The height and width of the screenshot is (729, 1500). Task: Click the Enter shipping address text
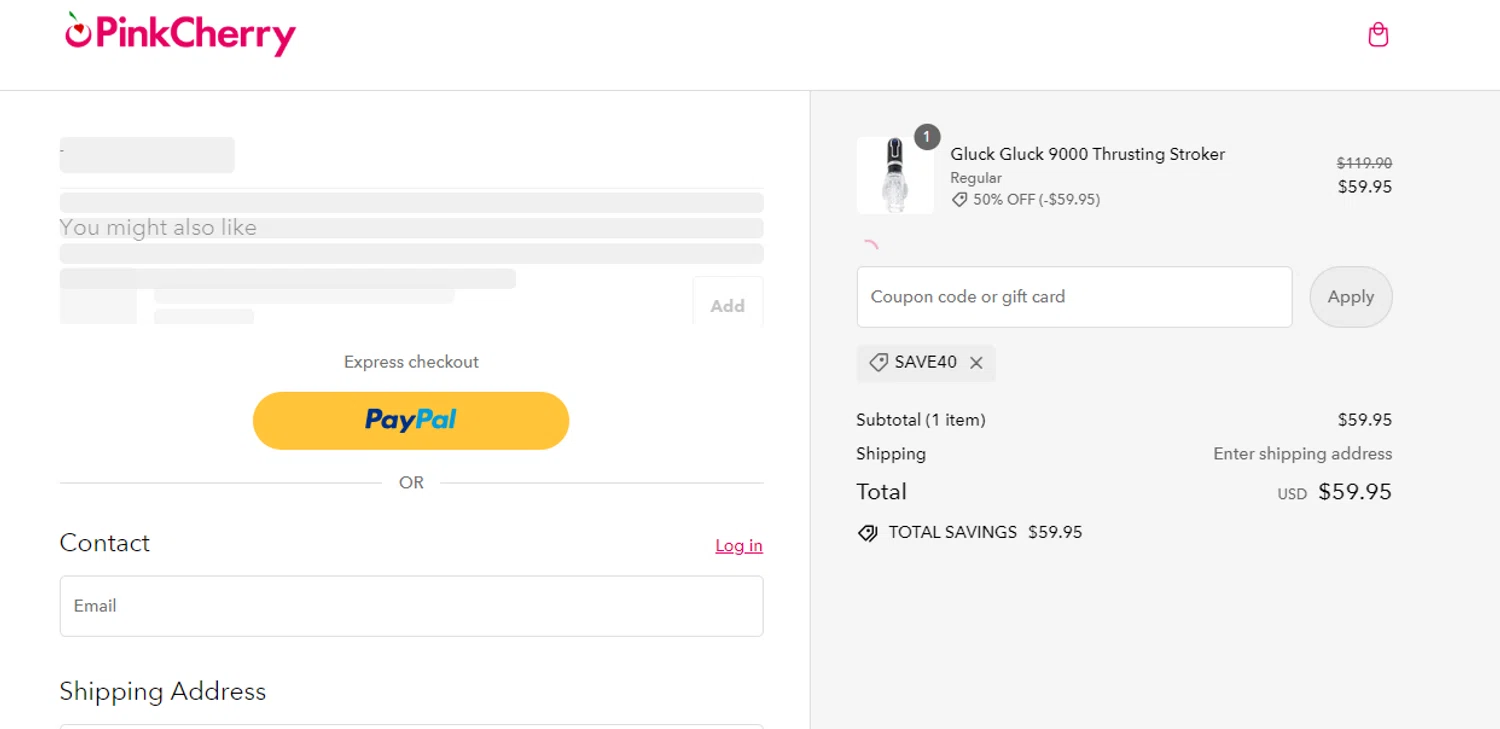1302,454
